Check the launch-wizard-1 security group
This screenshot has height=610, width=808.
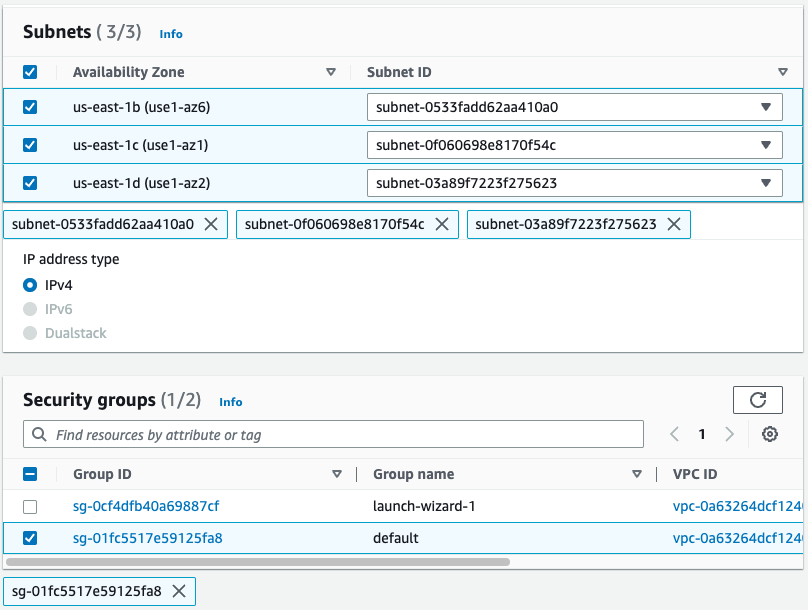[29, 506]
